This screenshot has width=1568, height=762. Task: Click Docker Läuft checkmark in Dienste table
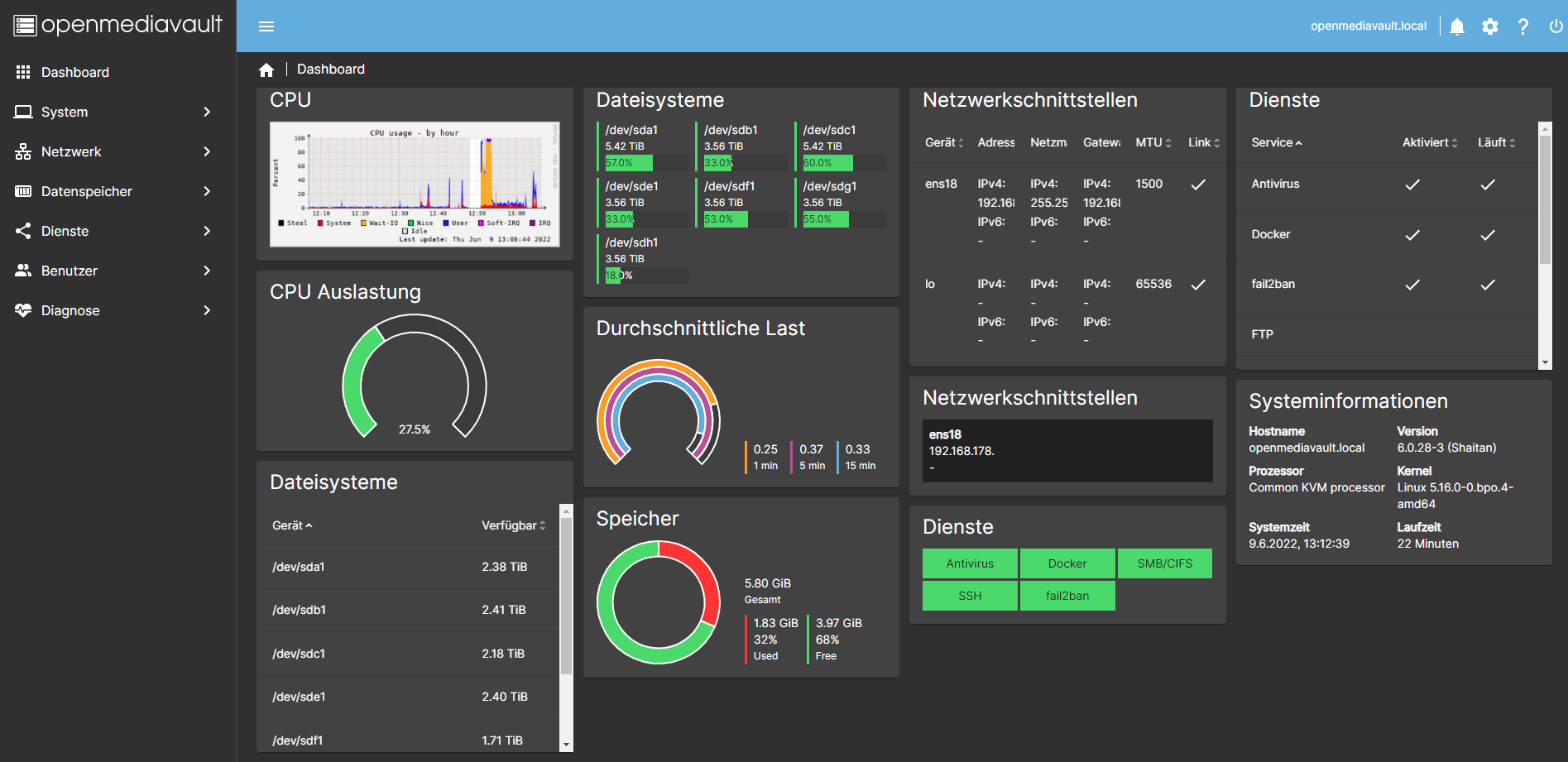[x=1488, y=235]
